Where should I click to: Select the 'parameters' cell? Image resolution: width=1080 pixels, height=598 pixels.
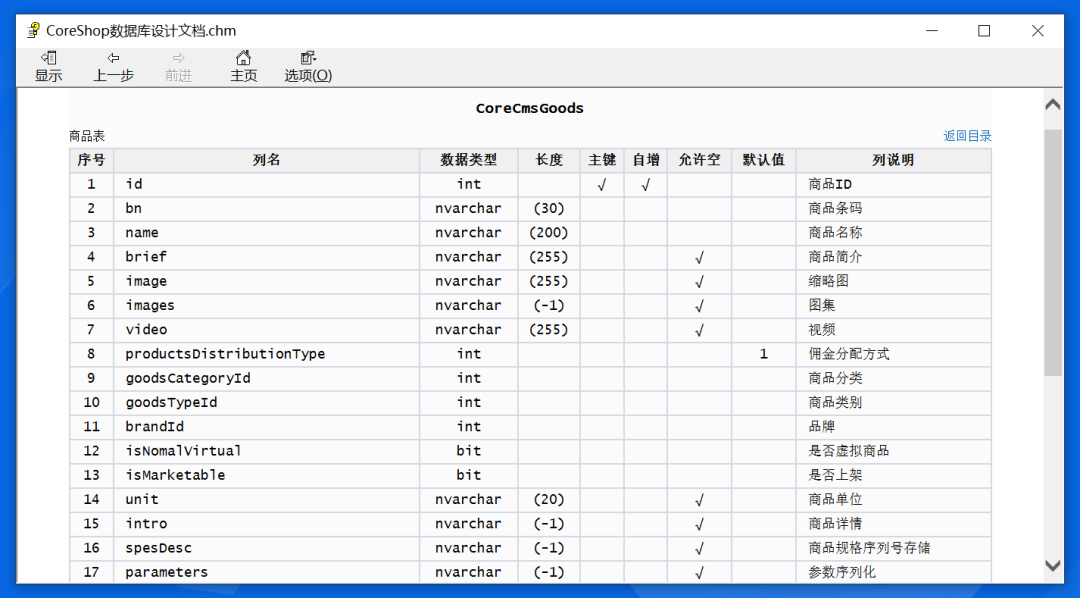click(267, 572)
